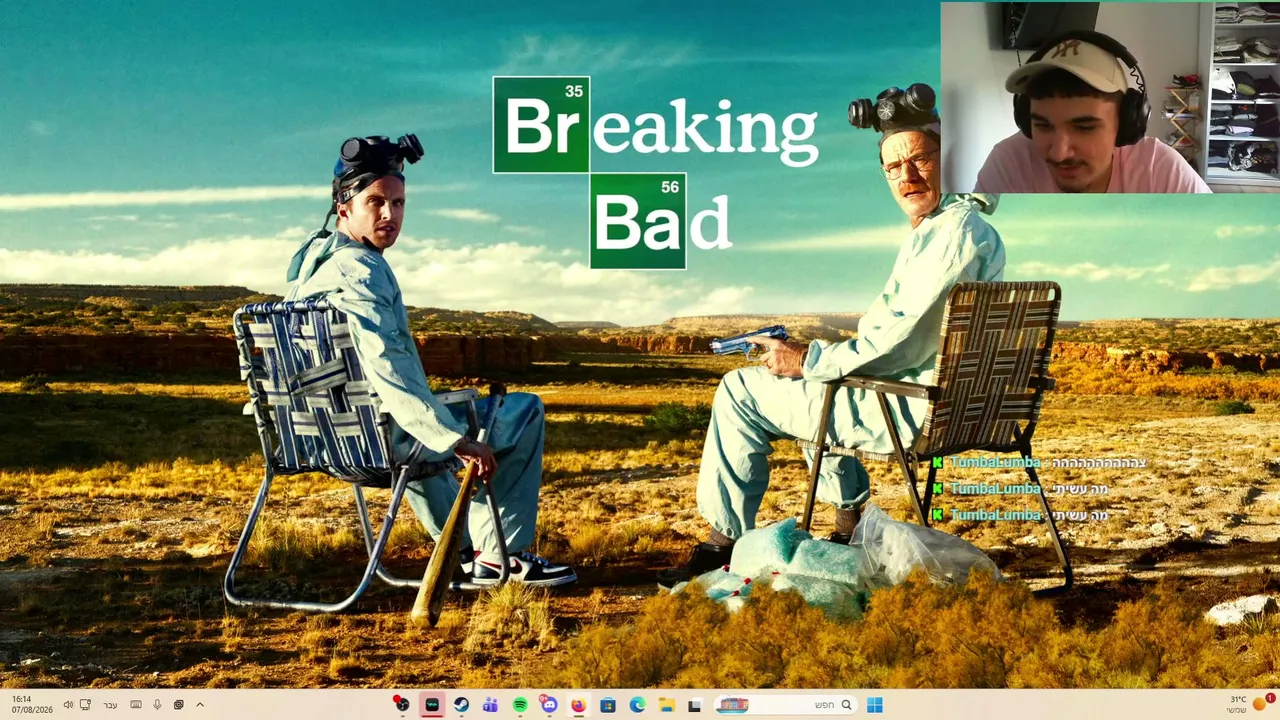1280x720 pixels.
Task: Switch to the red-underlined waveform app in taskbar
Action: click(432, 705)
